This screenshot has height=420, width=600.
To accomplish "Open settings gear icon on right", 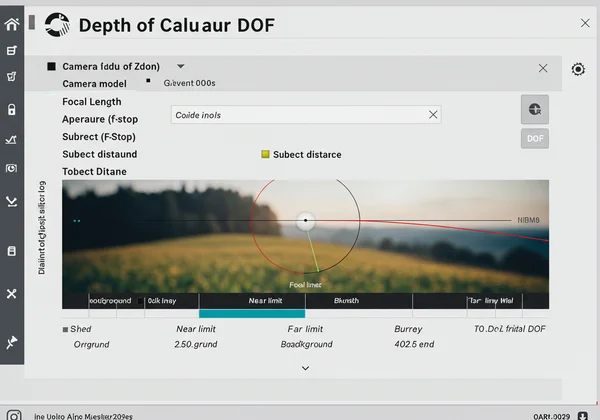I will 578,69.
